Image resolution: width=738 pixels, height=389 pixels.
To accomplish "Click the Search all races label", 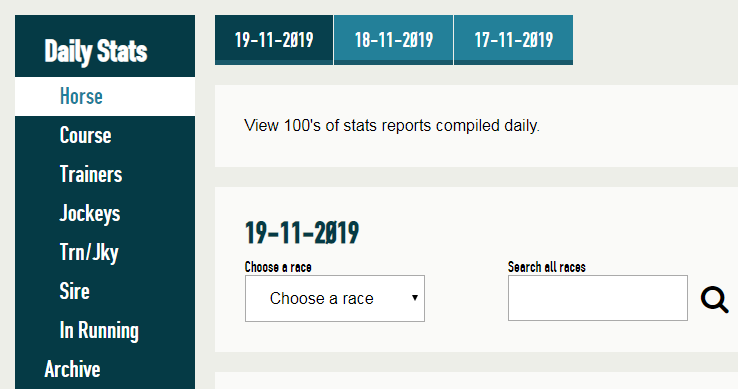I will (546, 267).
